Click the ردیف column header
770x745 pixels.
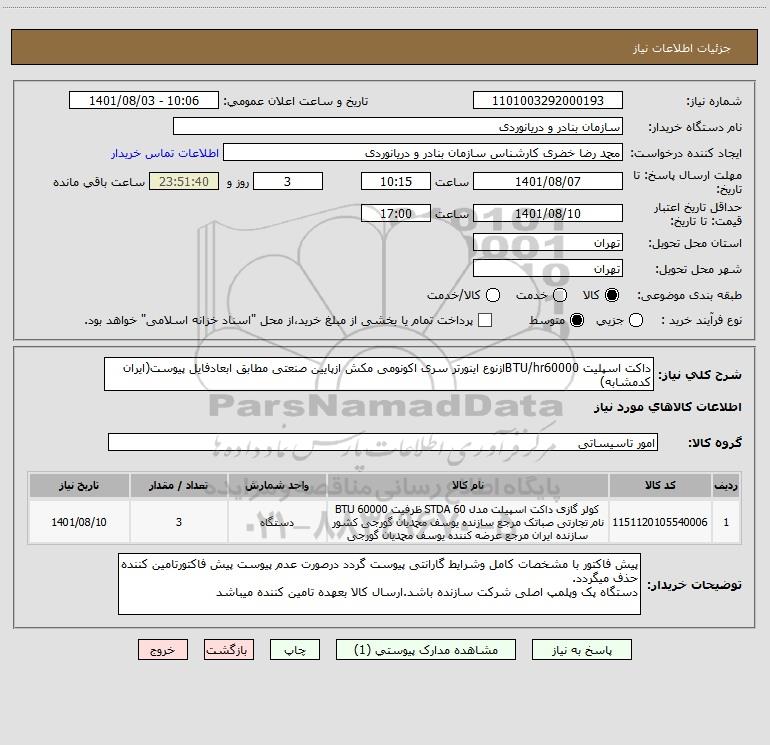click(726, 485)
